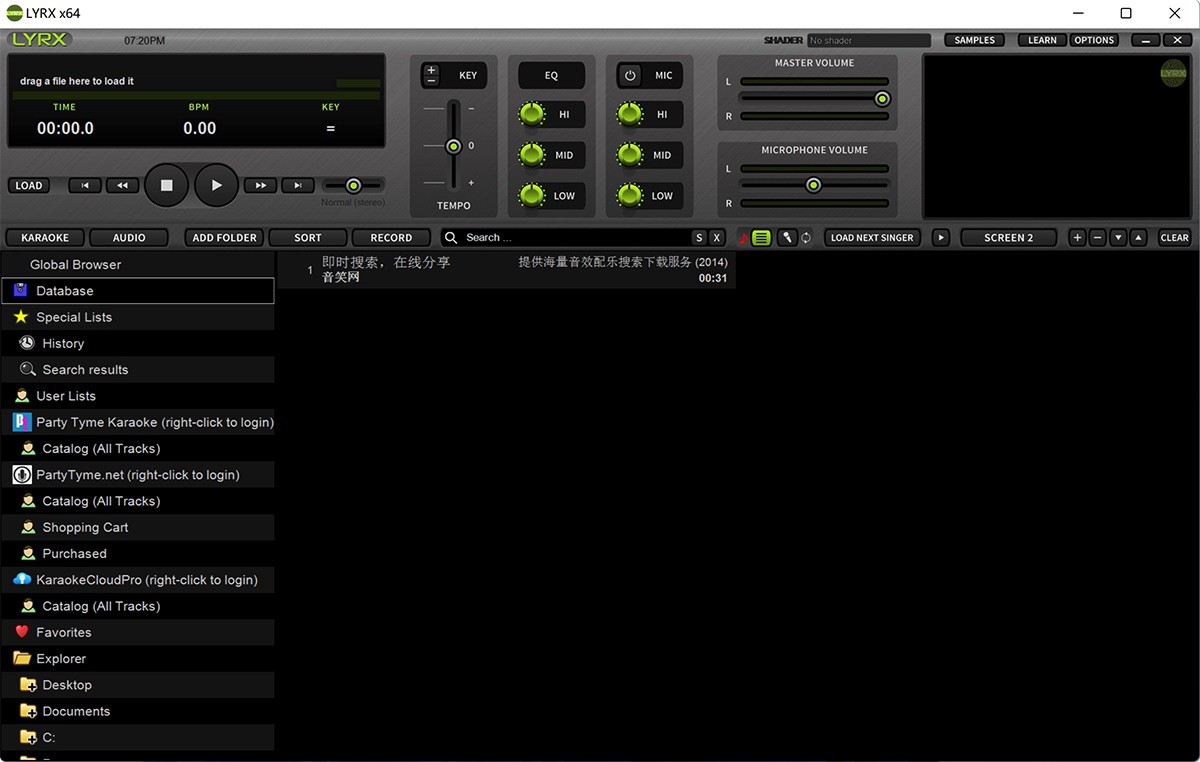Click the red music note icon near search field
Screen dimensions: 1200x762
pyautogui.click(x=744, y=237)
